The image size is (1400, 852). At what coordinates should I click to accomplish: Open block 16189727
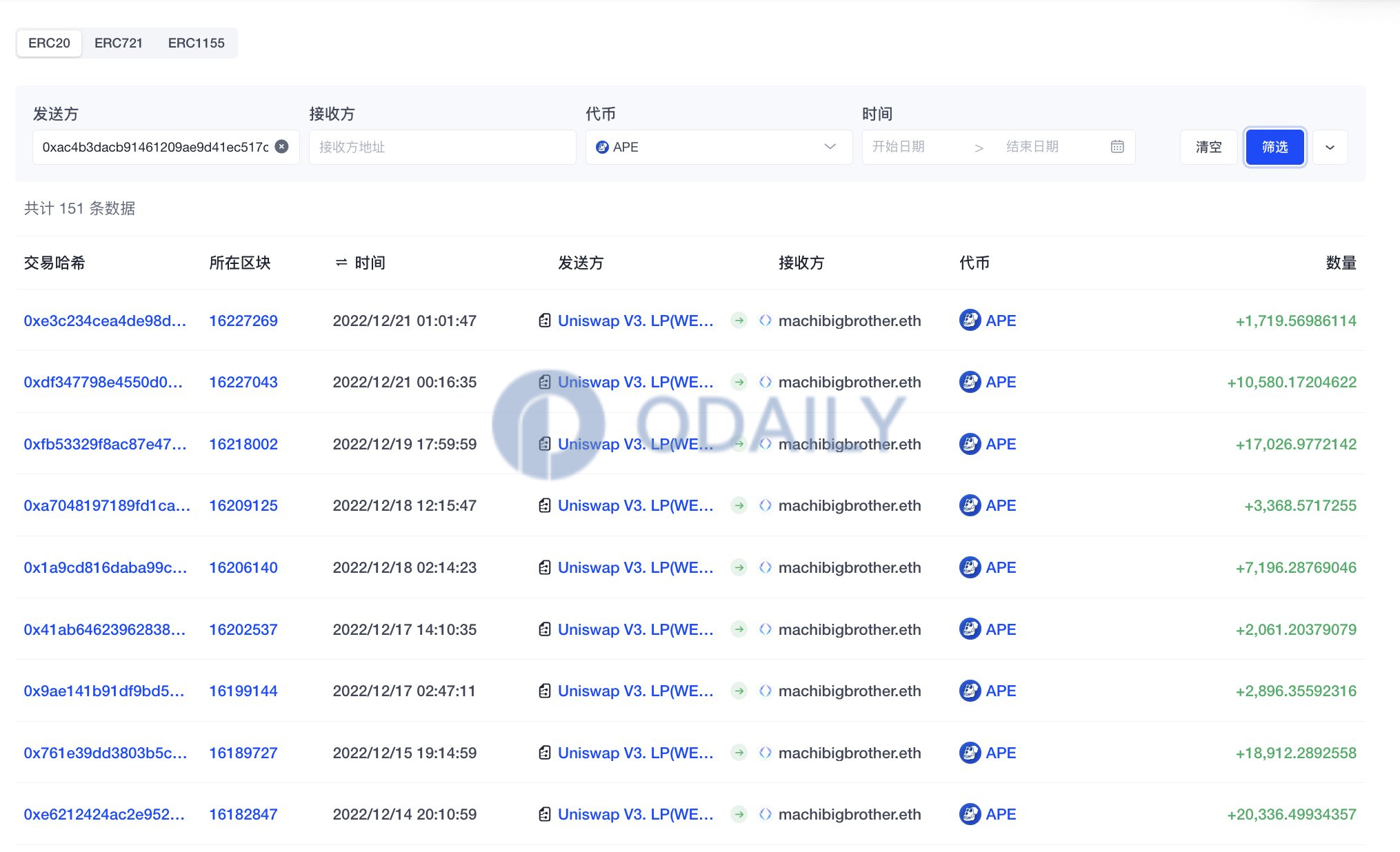coord(243,753)
